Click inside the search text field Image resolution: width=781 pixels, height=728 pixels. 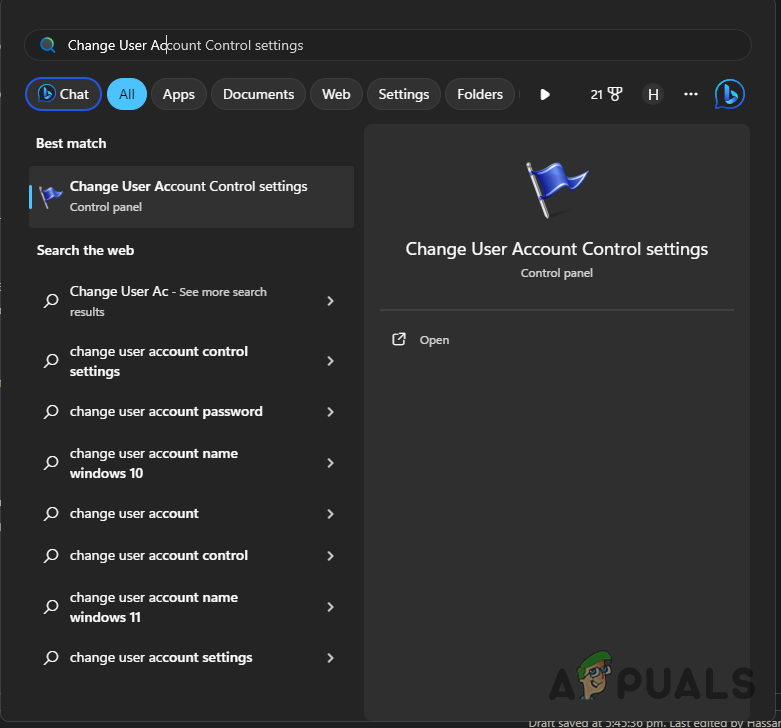pyautogui.click(x=388, y=45)
